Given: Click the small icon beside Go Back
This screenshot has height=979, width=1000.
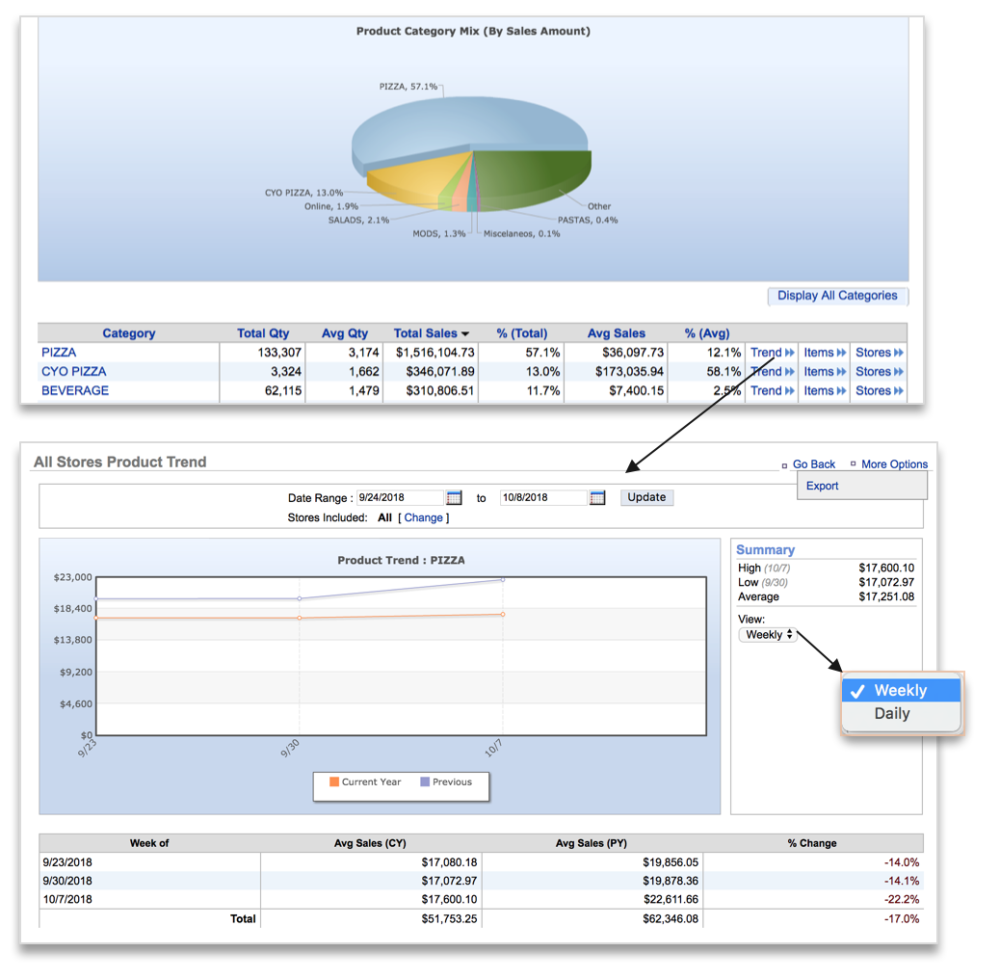Looking at the screenshot, I should (x=783, y=464).
